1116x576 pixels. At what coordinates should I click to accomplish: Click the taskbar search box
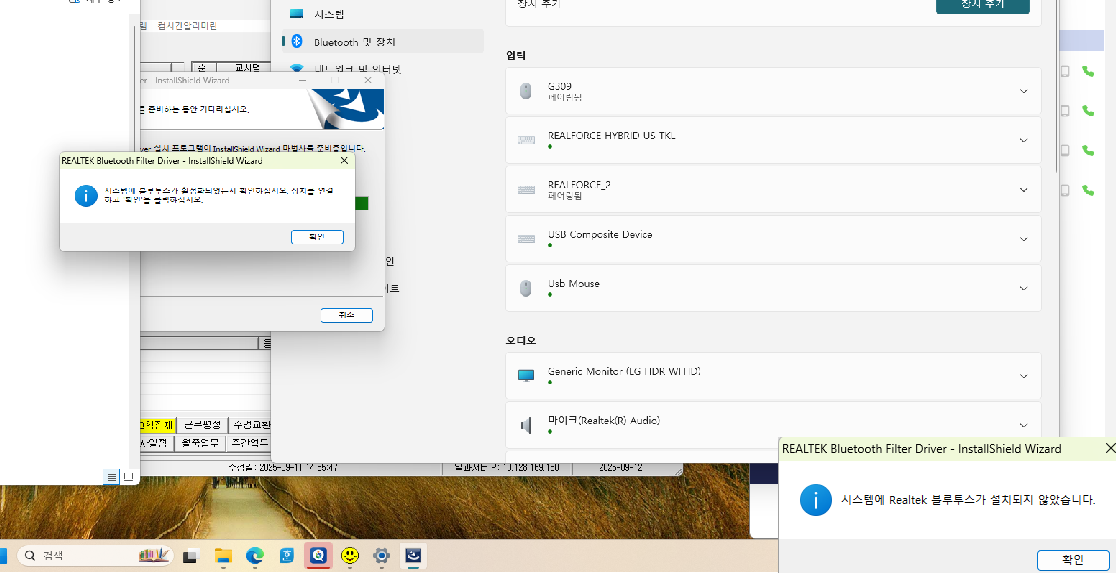click(x=94, y=555)
